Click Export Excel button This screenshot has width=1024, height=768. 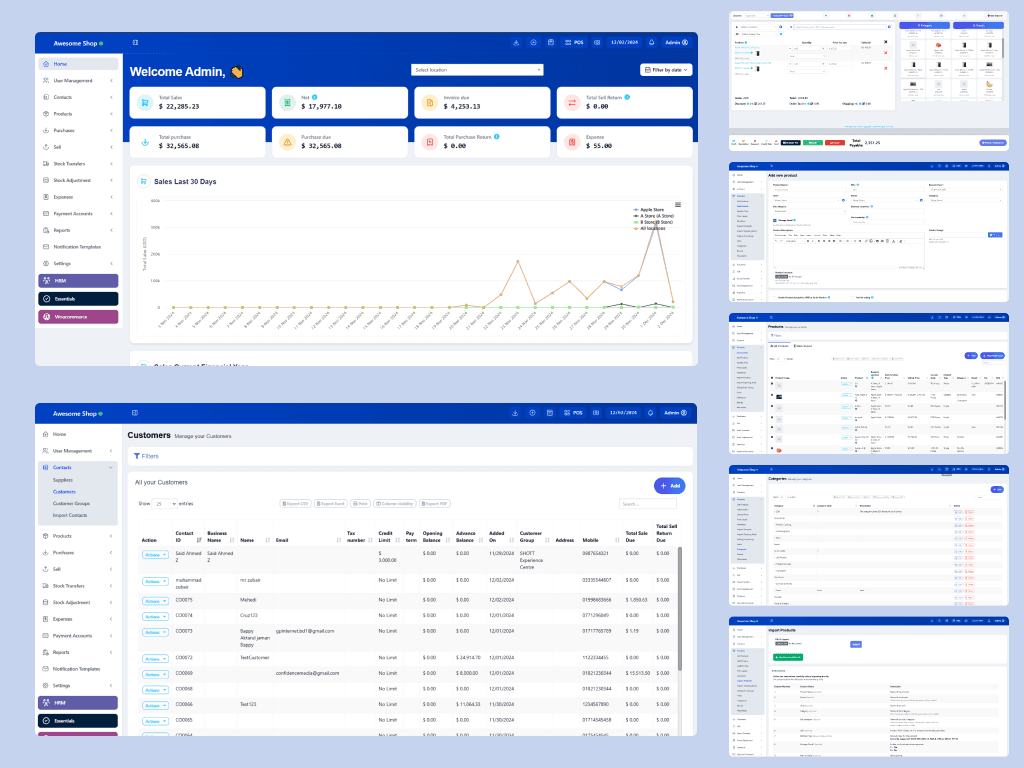click(x=331, y=504)
